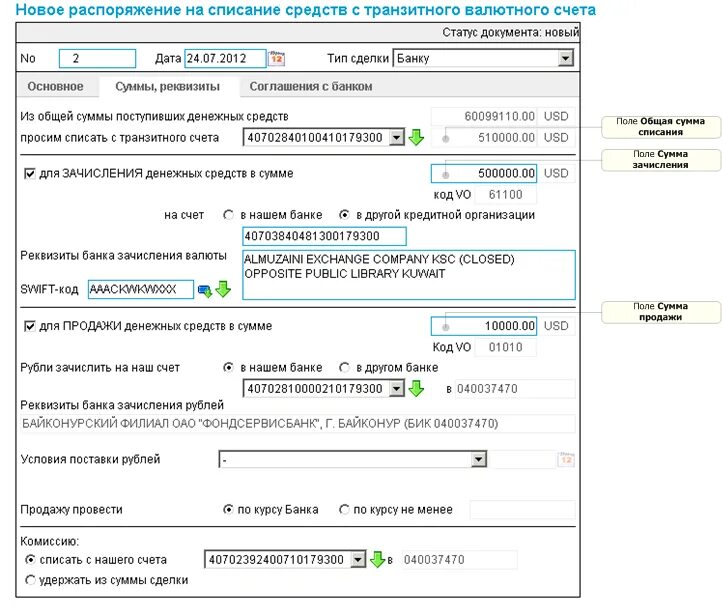This screenshot has height=606, width=722.
Task: Switch to the Суммы, реквизиты tab
Action: tap(168, 87)
